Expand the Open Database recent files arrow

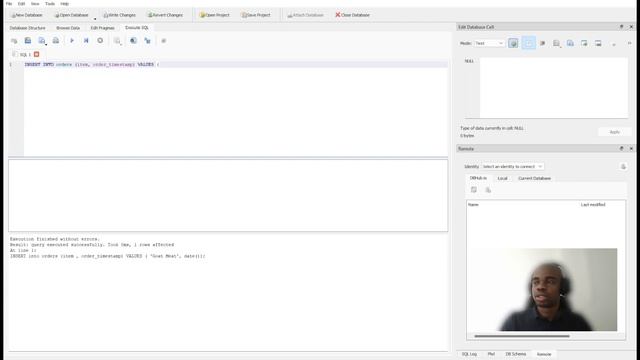95,18
